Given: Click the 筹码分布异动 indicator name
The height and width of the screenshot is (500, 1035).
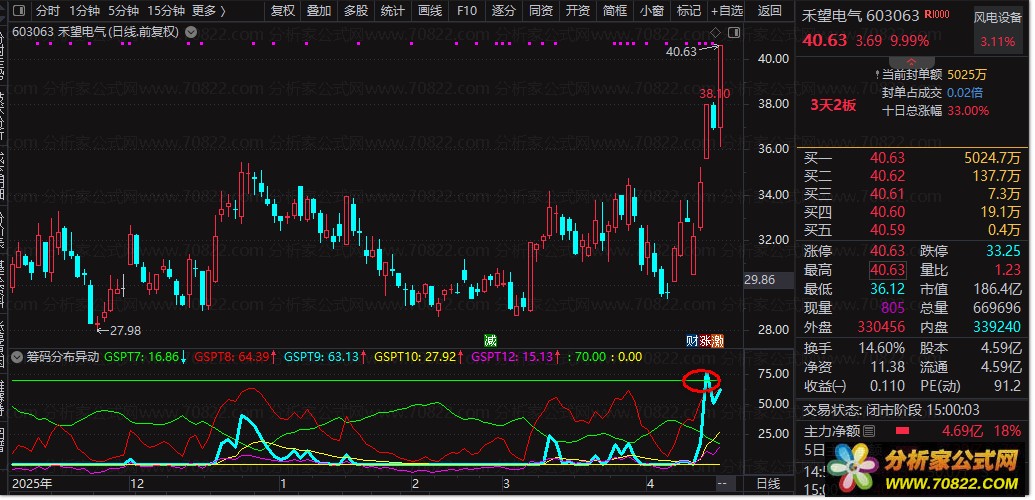Looking at the screenshot, I should [x=63, y=357].
